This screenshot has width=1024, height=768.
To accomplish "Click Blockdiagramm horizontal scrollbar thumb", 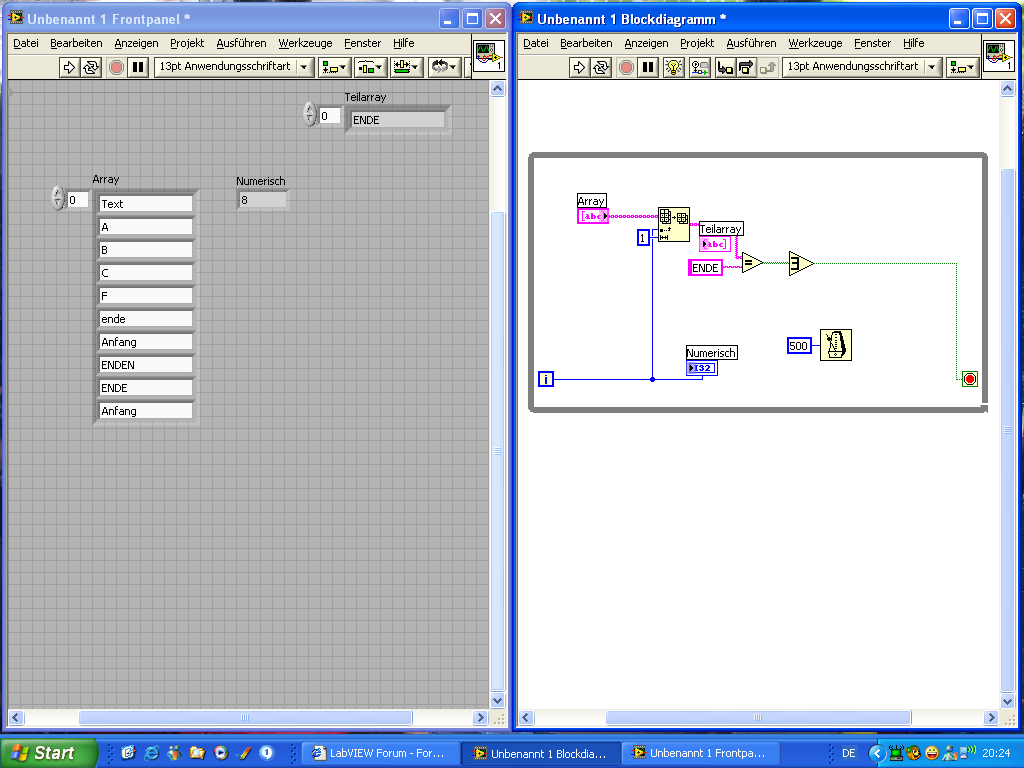I will point(758,717).
